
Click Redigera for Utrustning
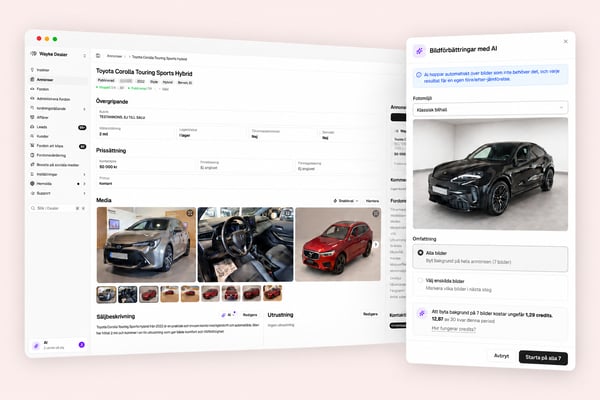[x=370, y=314]
